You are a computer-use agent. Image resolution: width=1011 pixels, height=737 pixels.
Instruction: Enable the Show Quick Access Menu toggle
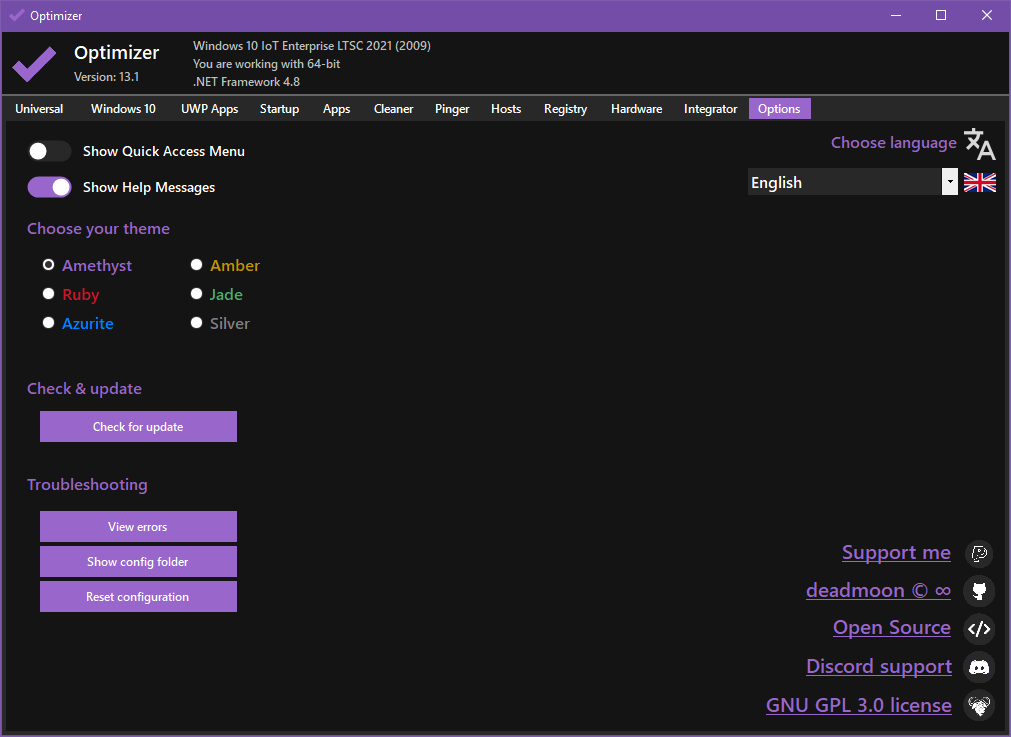tap(49, 151)
